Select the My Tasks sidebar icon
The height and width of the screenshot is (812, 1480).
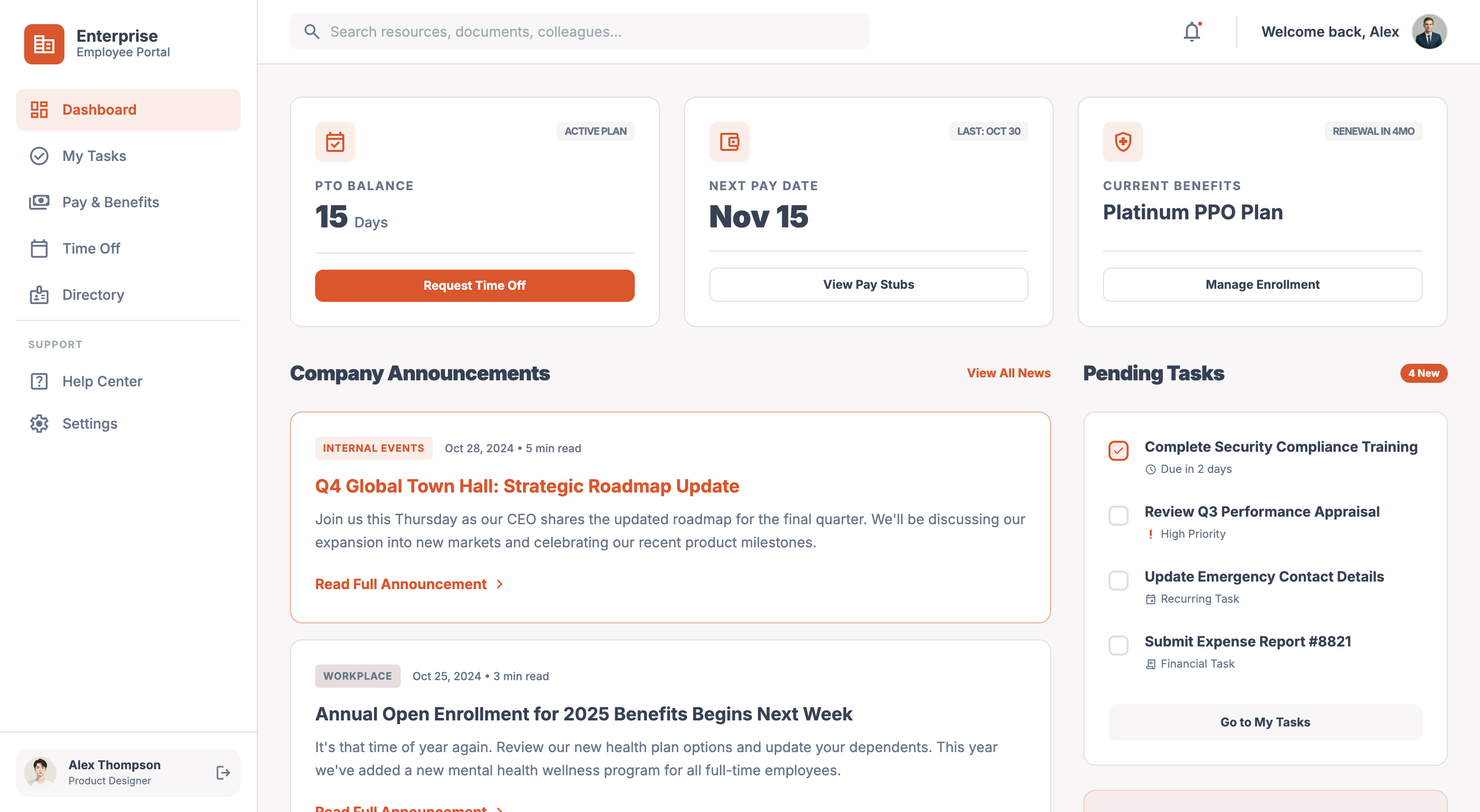(38, 155)
